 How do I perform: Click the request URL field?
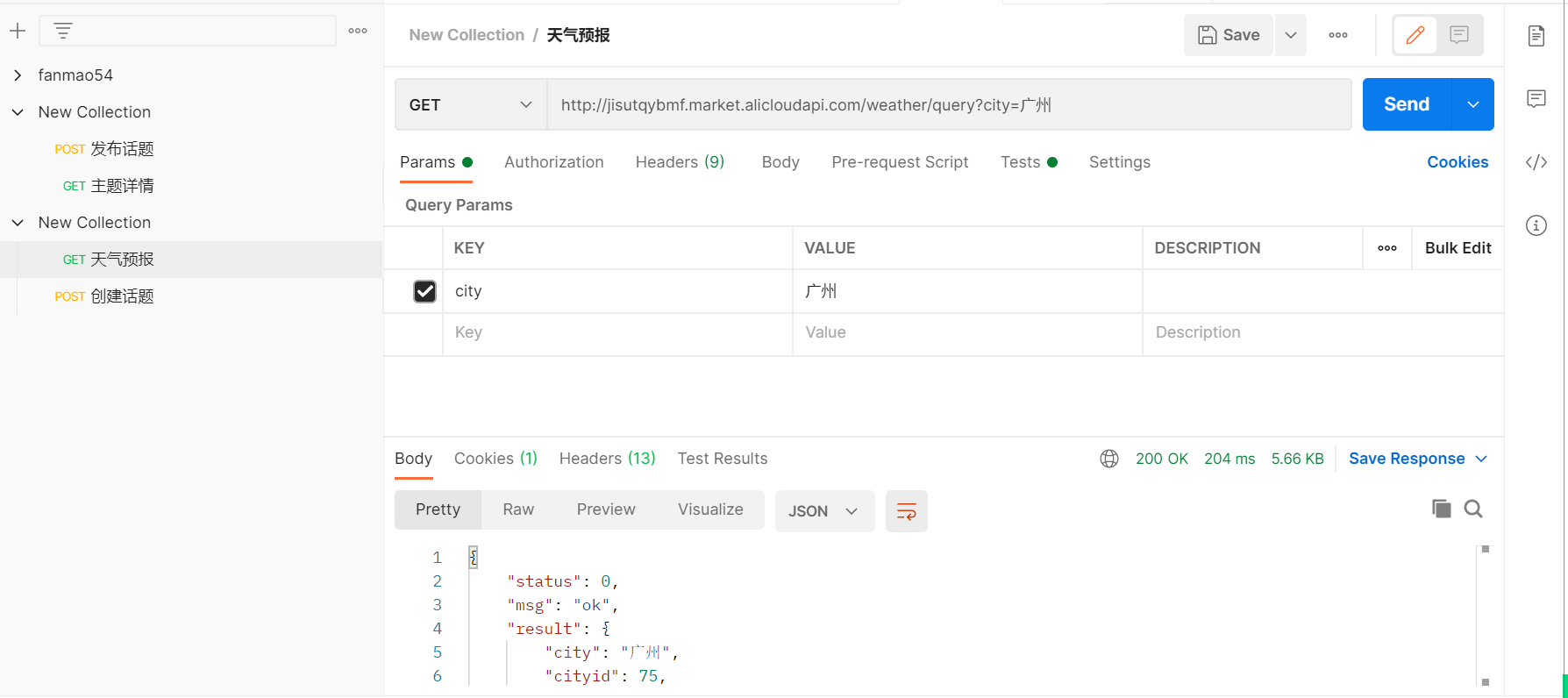coord(949,105)
